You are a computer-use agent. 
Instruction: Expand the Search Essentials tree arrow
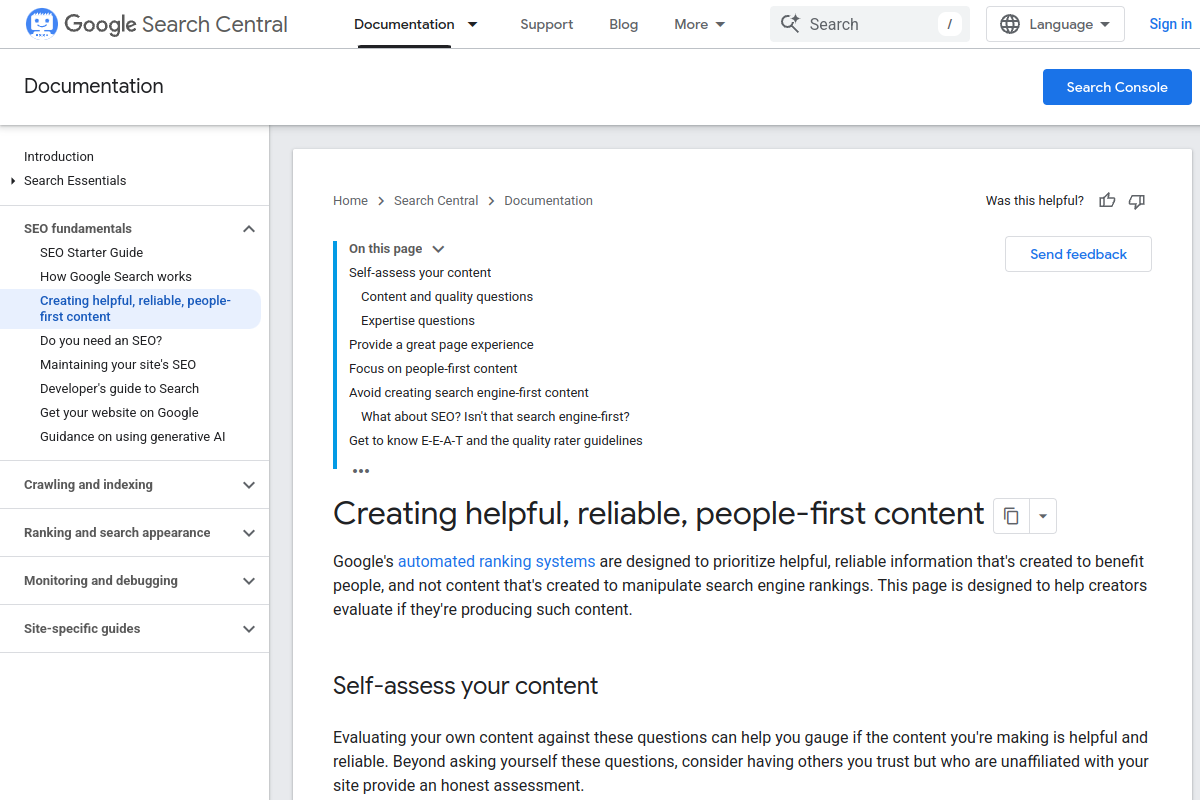click(13, 181)
